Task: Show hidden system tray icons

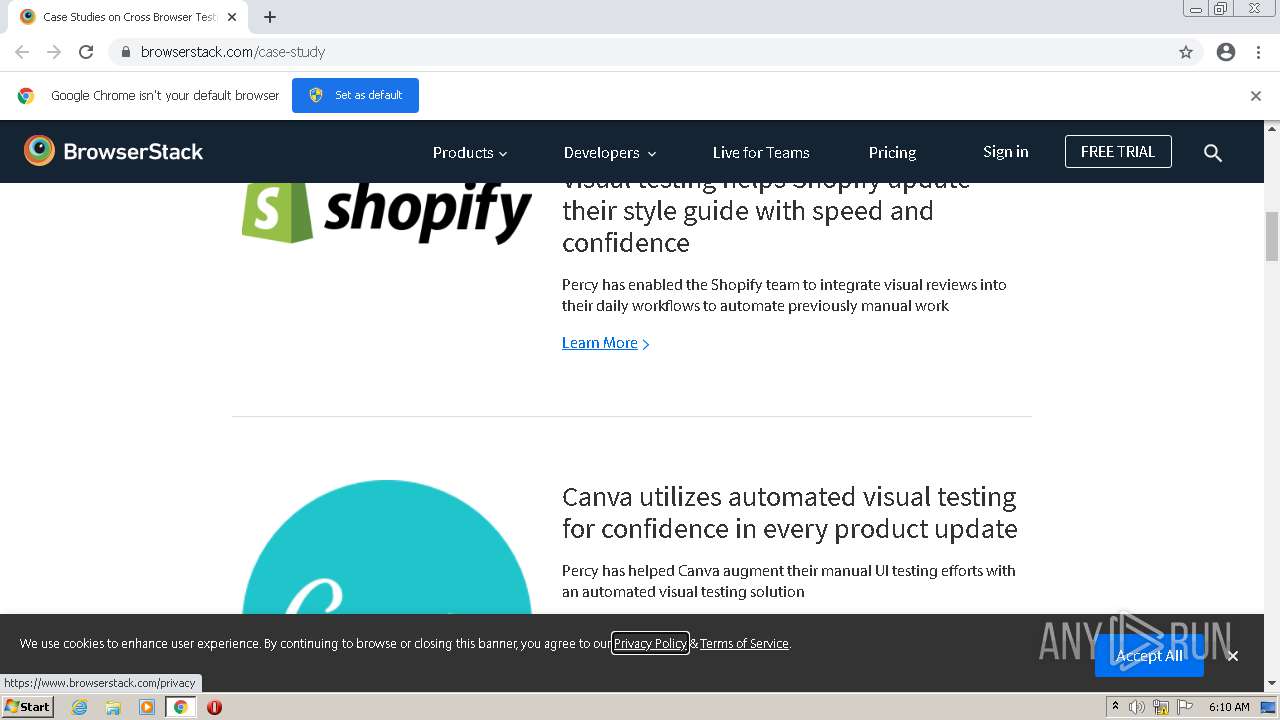Action: click(x=1115, y=707)
